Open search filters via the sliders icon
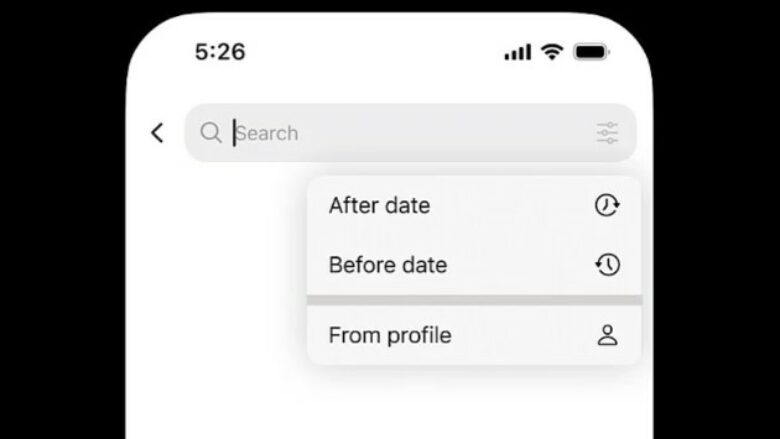The image size is (780, 439). [x=607, y=133]
